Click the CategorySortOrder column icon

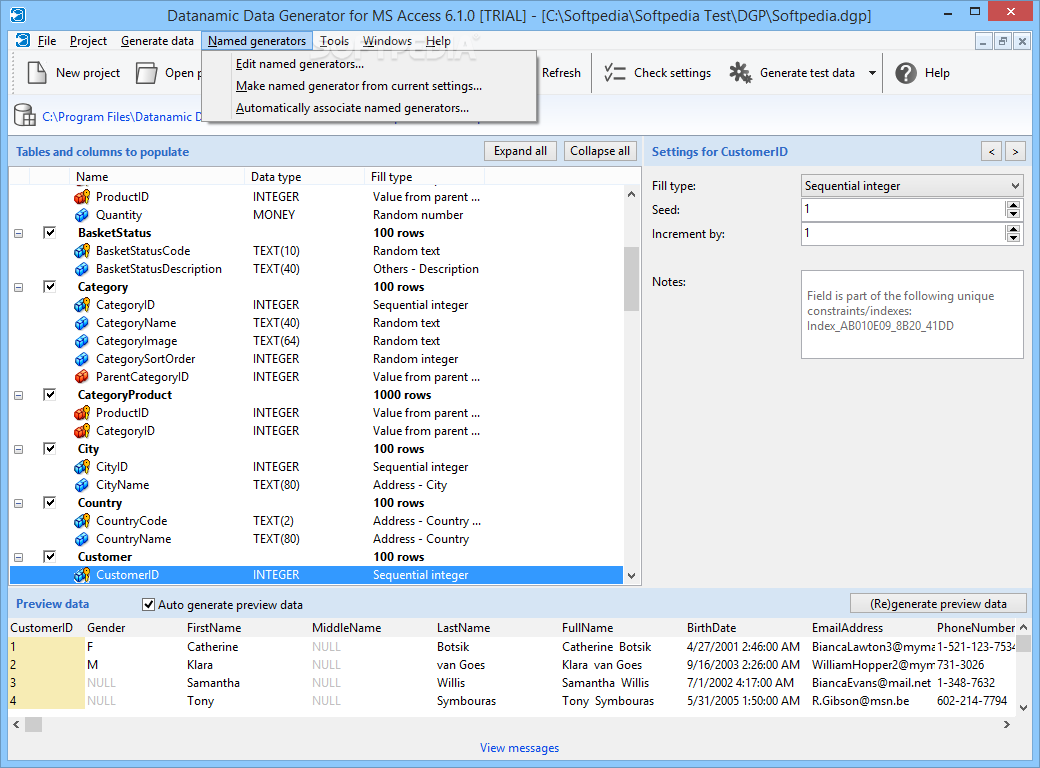pyautogui.click(x=82, y=359)
